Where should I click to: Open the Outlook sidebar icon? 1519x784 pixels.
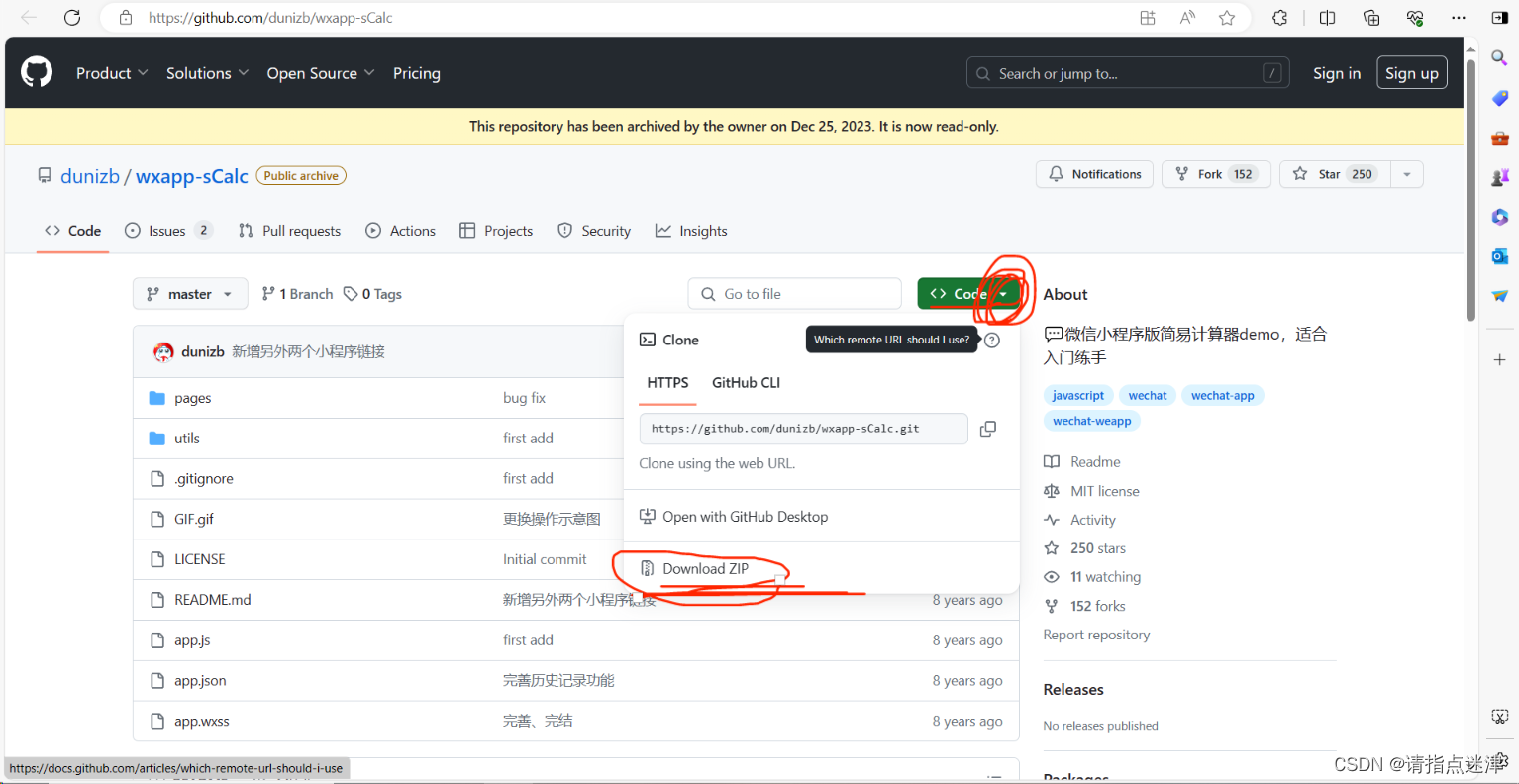(1499, 256)
